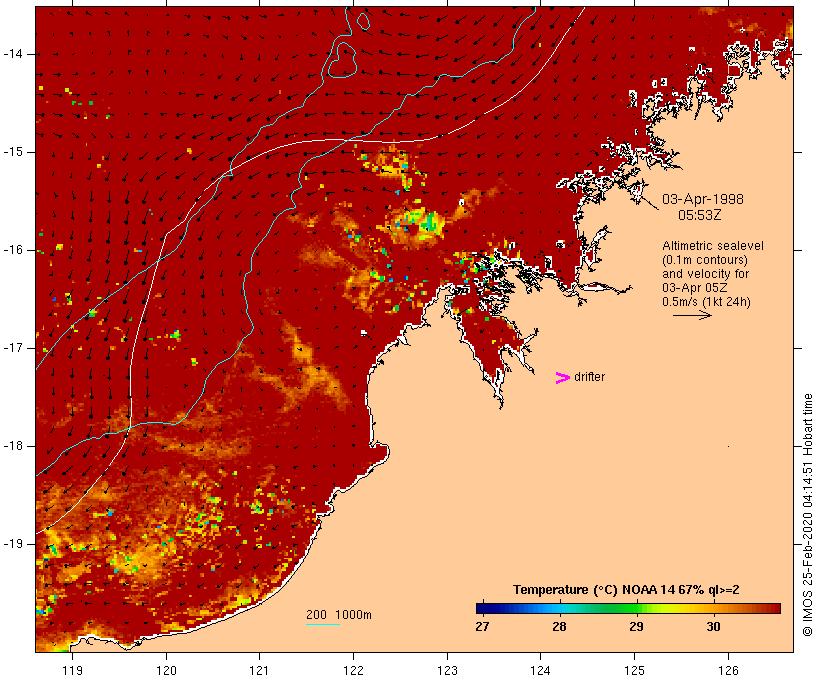Click the dark blue end of temperature colorbar

[484, 608]
